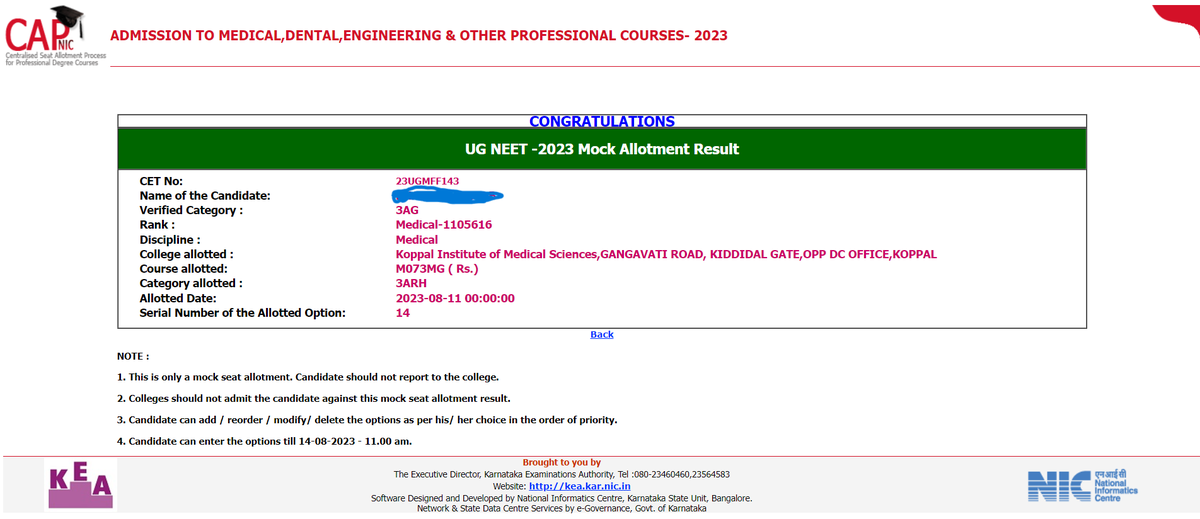Viewport: 1200px width, 519px height.
Task: Click the allotted option serial number 14
Action: coord(403,313)
